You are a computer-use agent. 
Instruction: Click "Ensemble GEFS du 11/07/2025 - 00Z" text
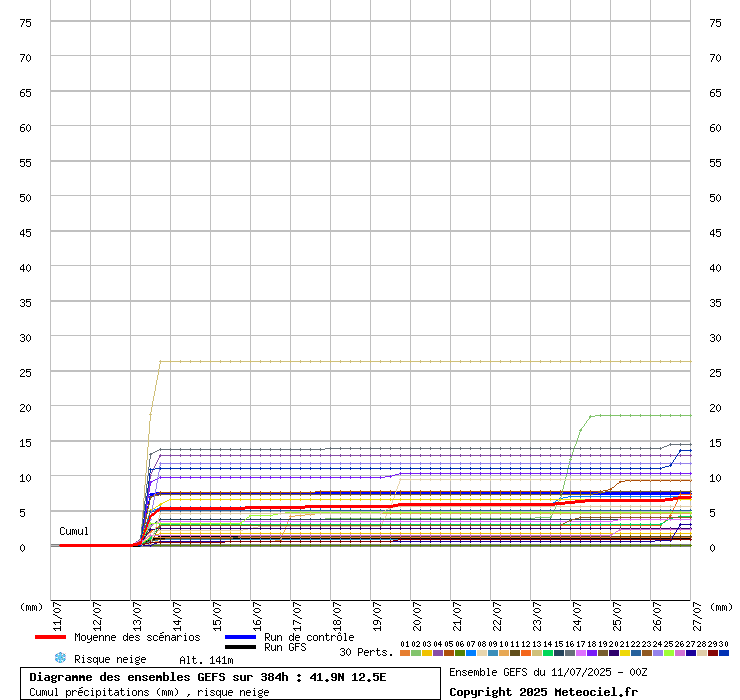(x=548, y=672)
